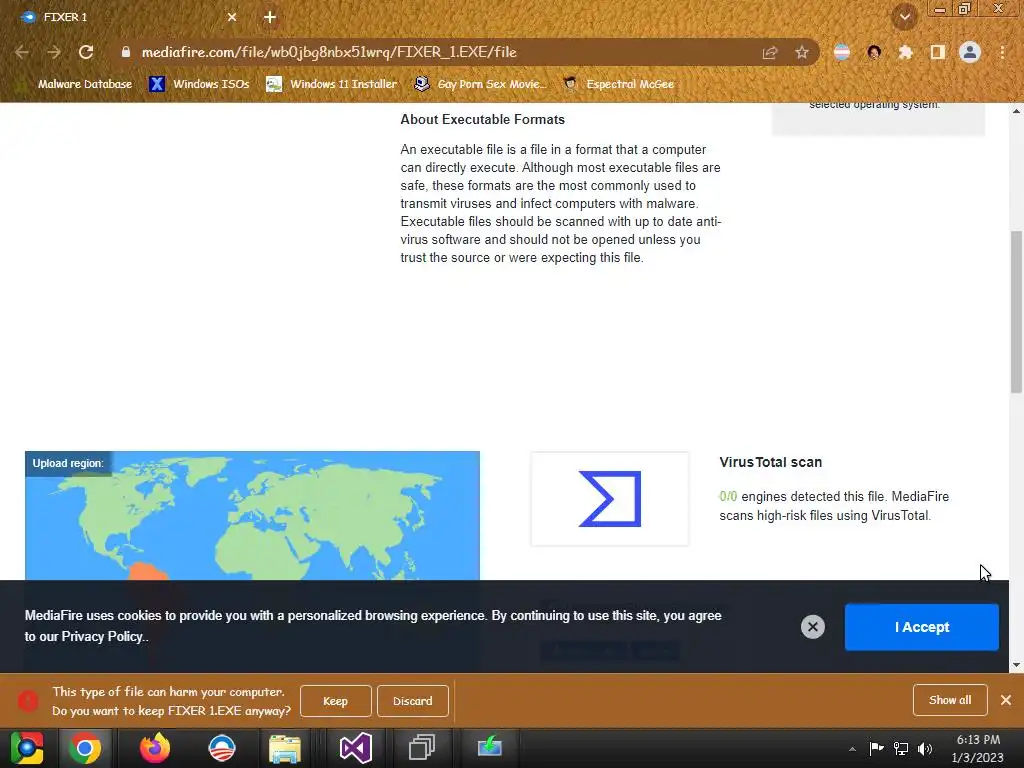Click the scrollbar up arrow
This screenshot has width=1024, height=768.
point(1016,111)
